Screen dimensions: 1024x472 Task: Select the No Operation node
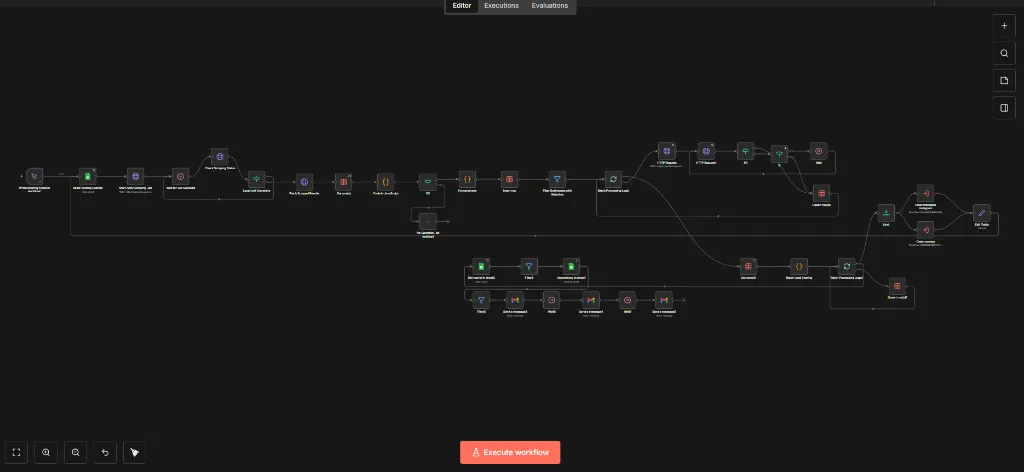pyautogui.click(x=427, y=221)
